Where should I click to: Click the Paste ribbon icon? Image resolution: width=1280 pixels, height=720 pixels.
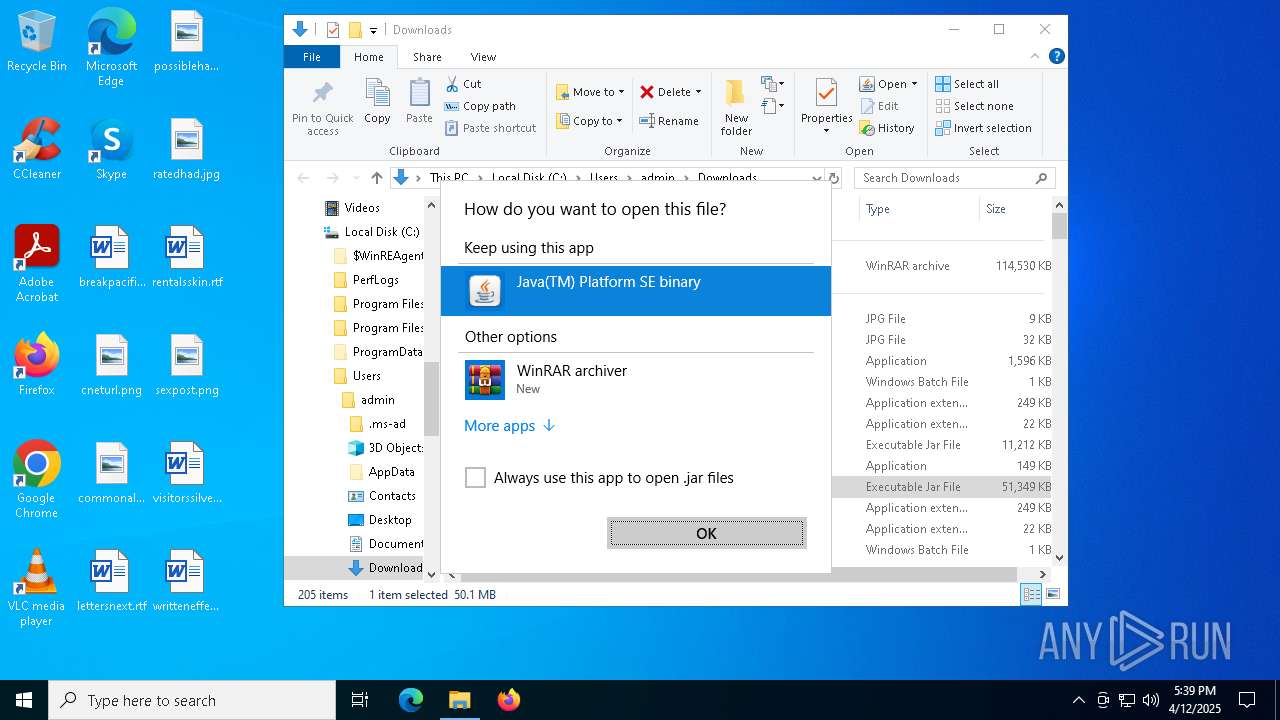(419, 102)
